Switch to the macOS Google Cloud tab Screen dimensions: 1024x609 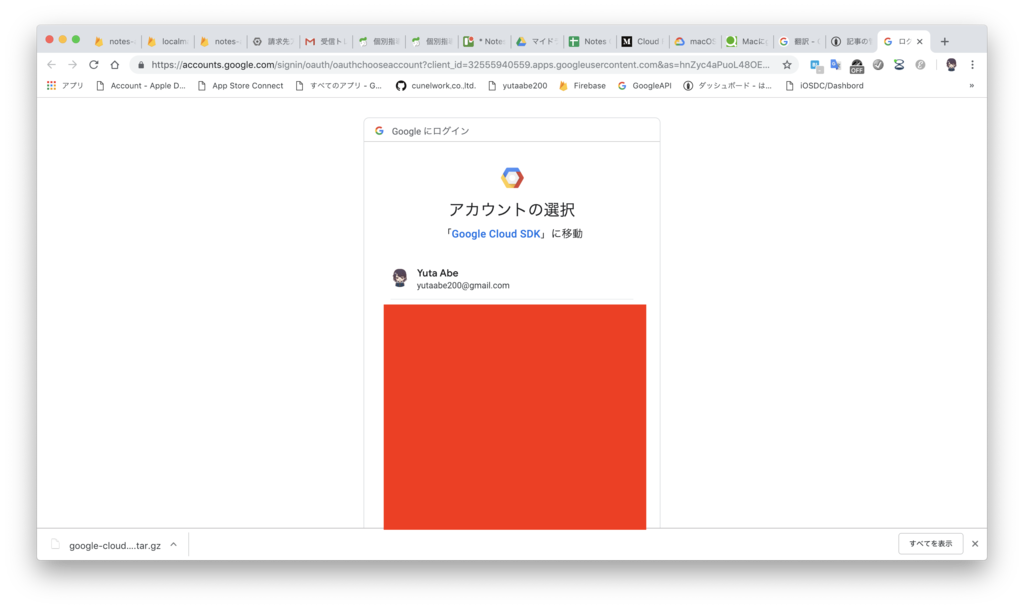tap(696, 42)
